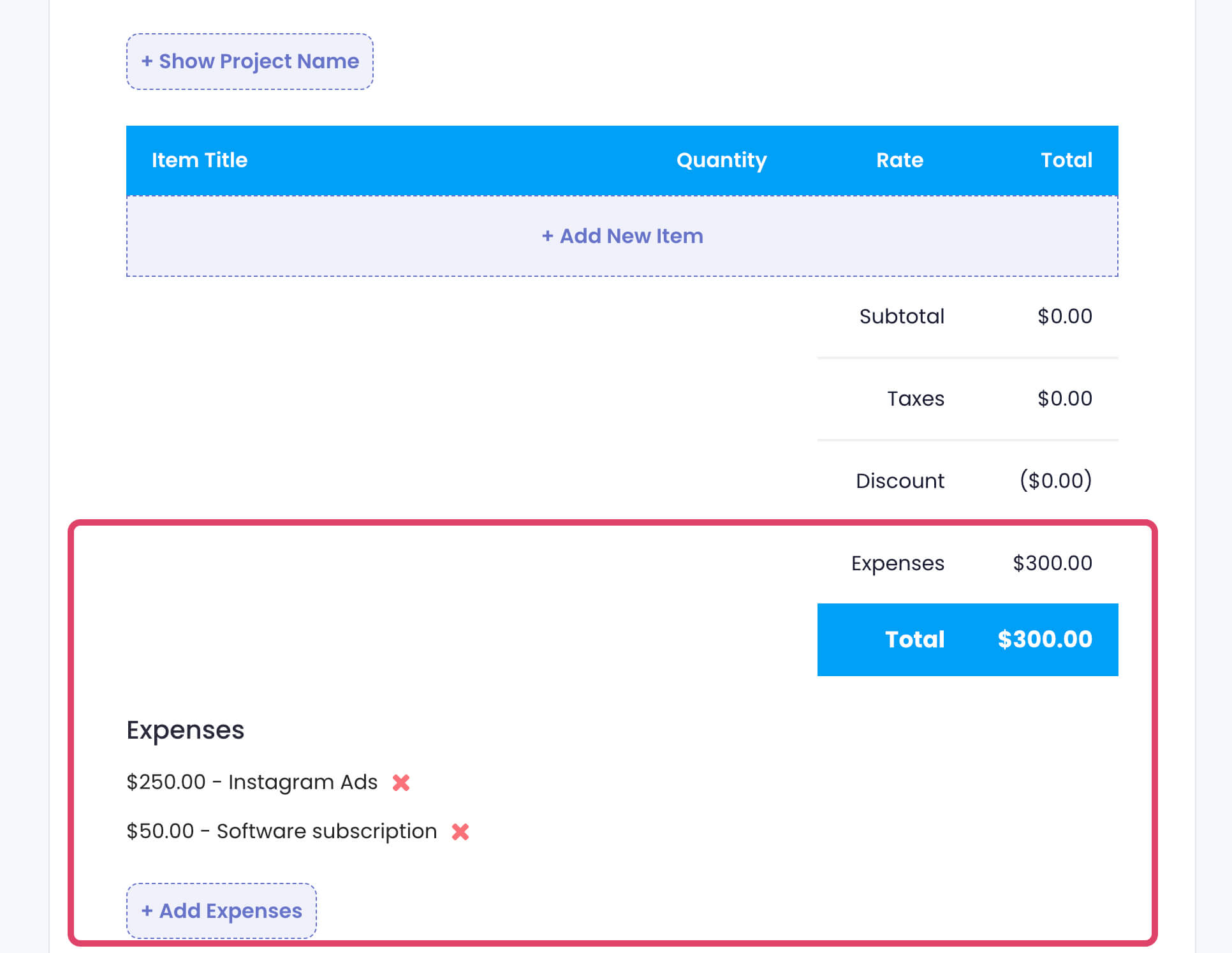
Task: Add a new invoice item
Action: coord(622,236)
